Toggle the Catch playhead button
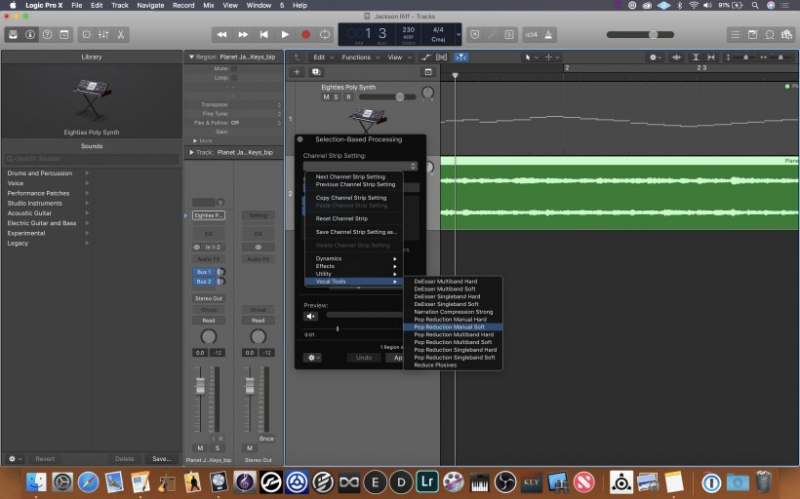This screenshot has width=800, height=499. click(461, 57)
